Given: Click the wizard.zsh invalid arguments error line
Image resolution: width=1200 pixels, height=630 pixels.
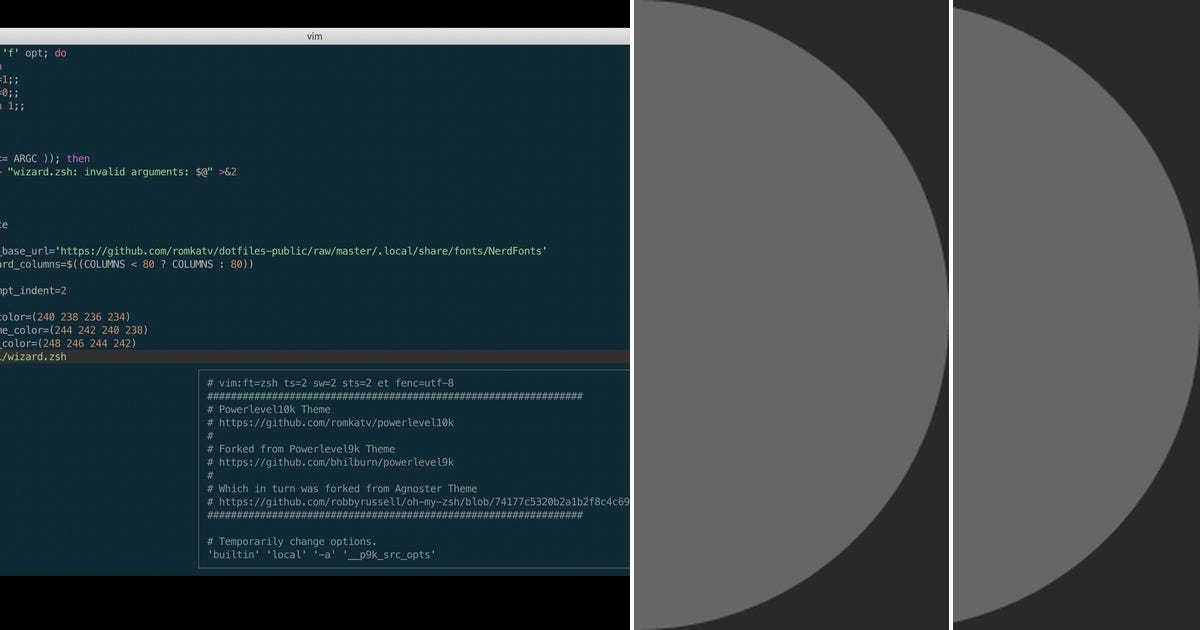Looking at the screenshot, I should click(x=120, y=171).
